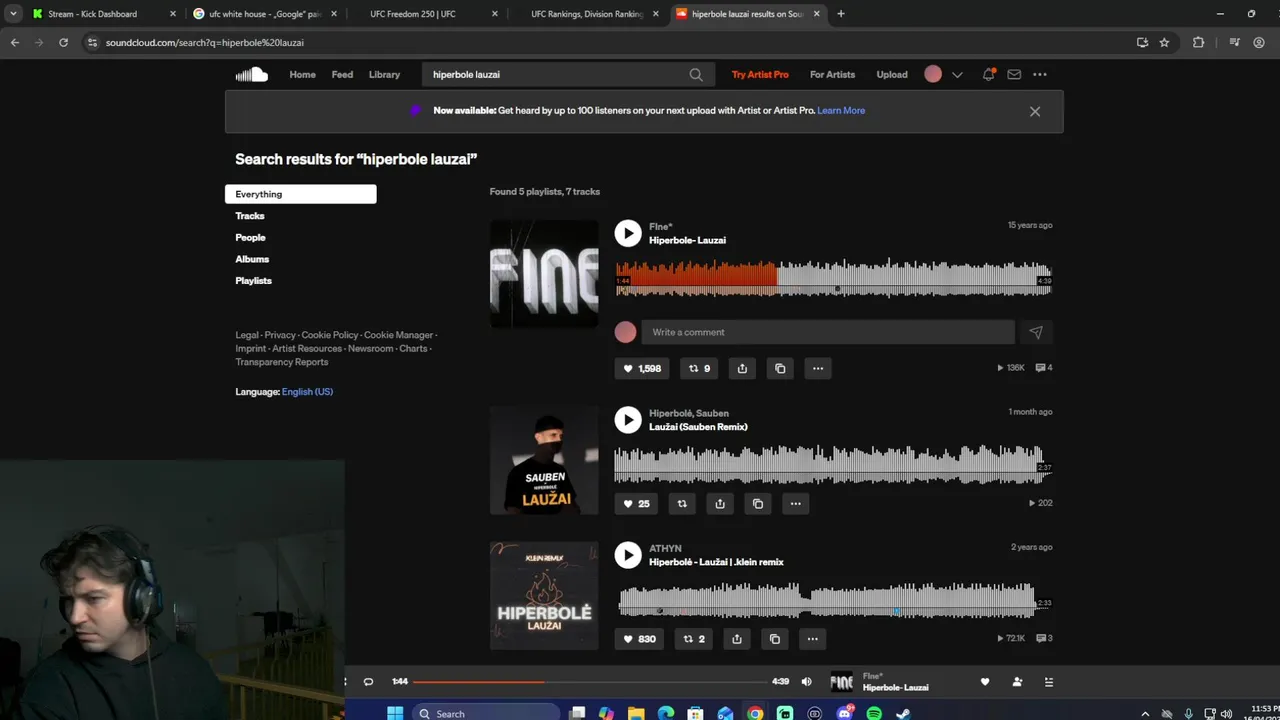This screenshot has width=1280, height=720.
Task: Click the search magnifier icon
Action: (696, 74)
